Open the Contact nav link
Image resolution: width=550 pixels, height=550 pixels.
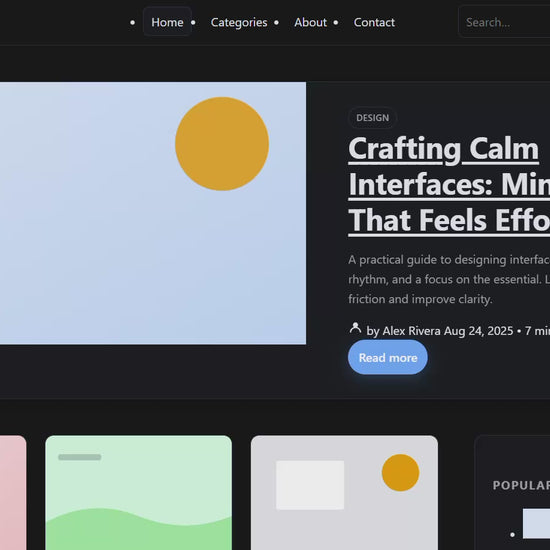point(374,22)
